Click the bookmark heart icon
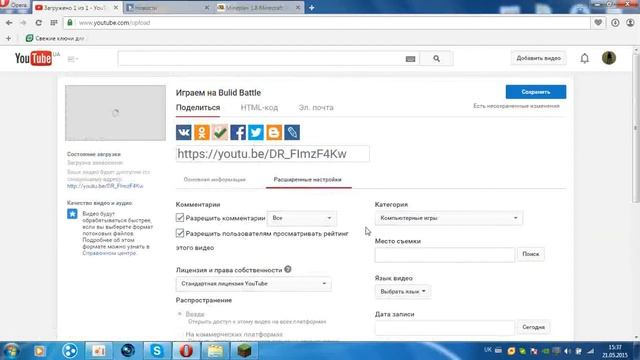Screen dimensions: 640x360 598,23
